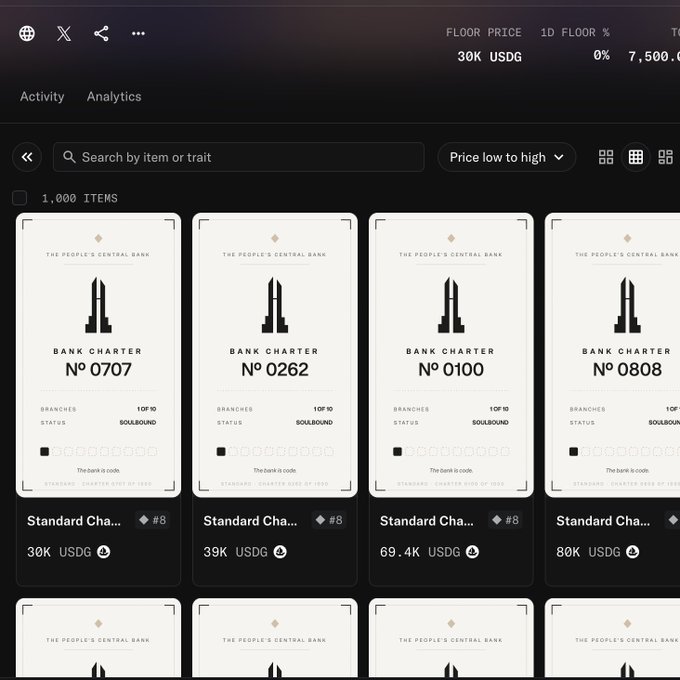680x680 pixels.
Task: Click the 39K USDG price on second card
Action: pyautogui.click(x=235, y=552)
